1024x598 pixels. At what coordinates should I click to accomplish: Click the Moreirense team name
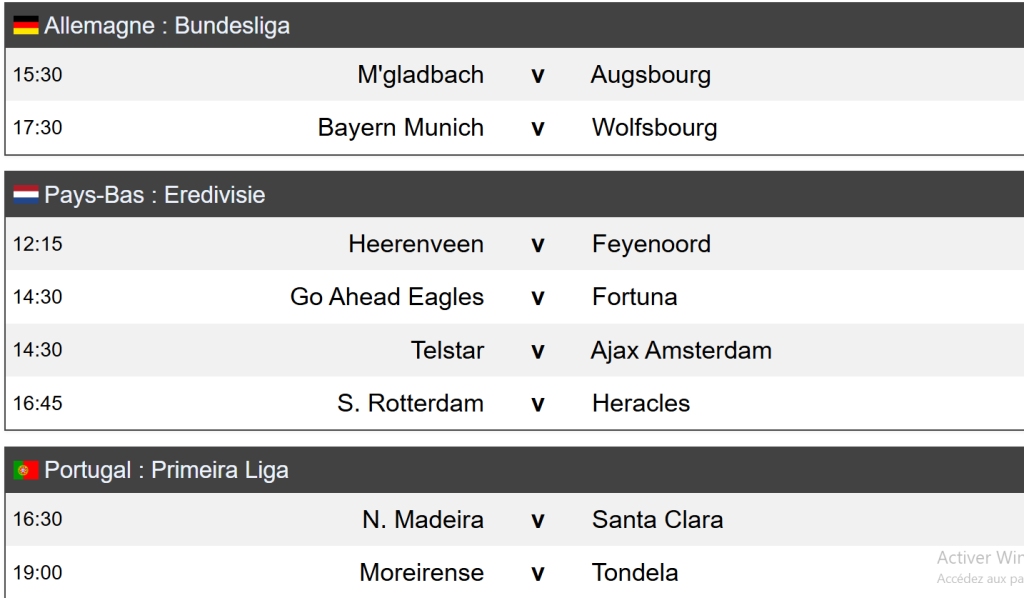pyautogui.click(x=421, y=573)
